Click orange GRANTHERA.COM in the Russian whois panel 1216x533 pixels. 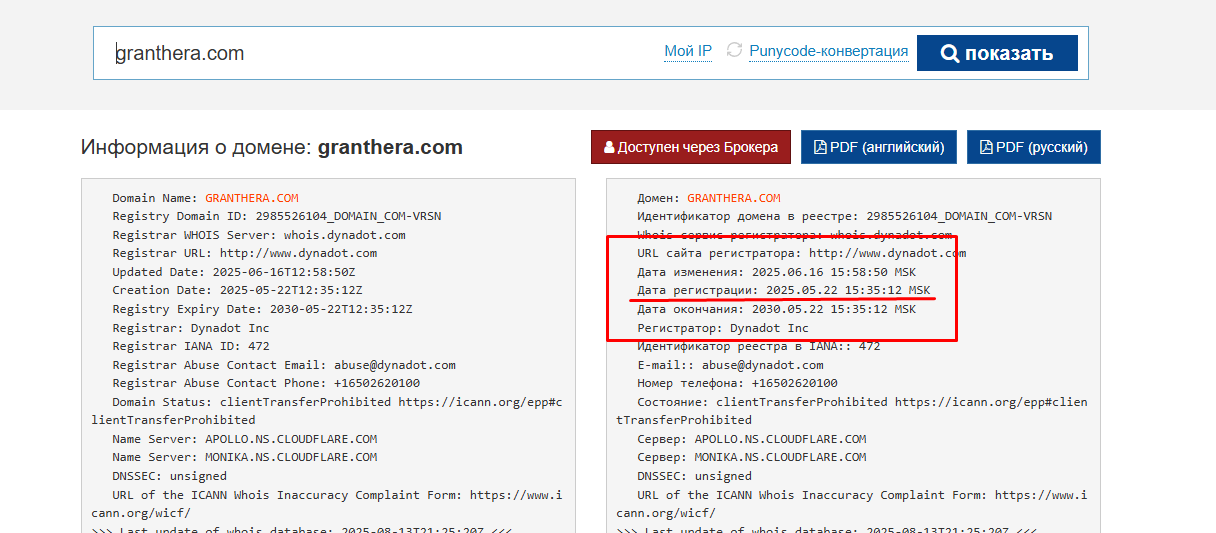pos(734,198)
